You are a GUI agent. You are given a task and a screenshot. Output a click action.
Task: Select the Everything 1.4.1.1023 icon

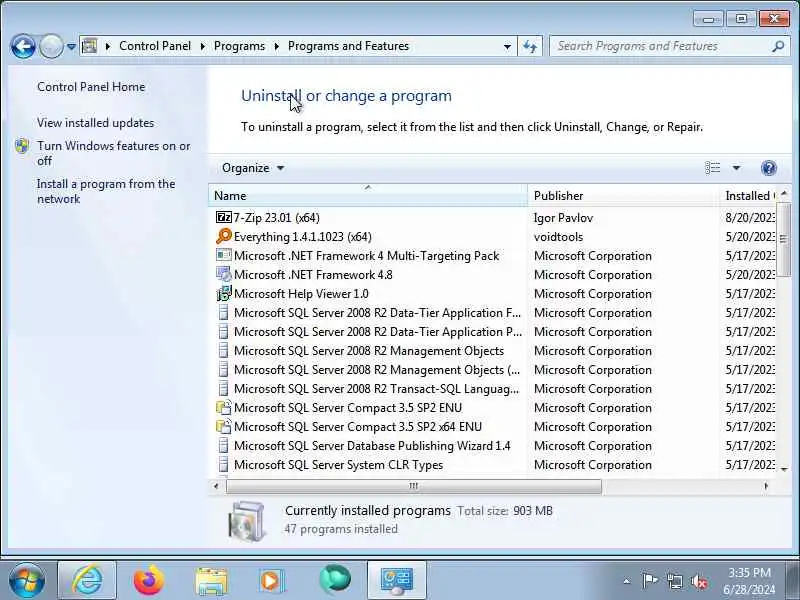click(x=223, y=236)
